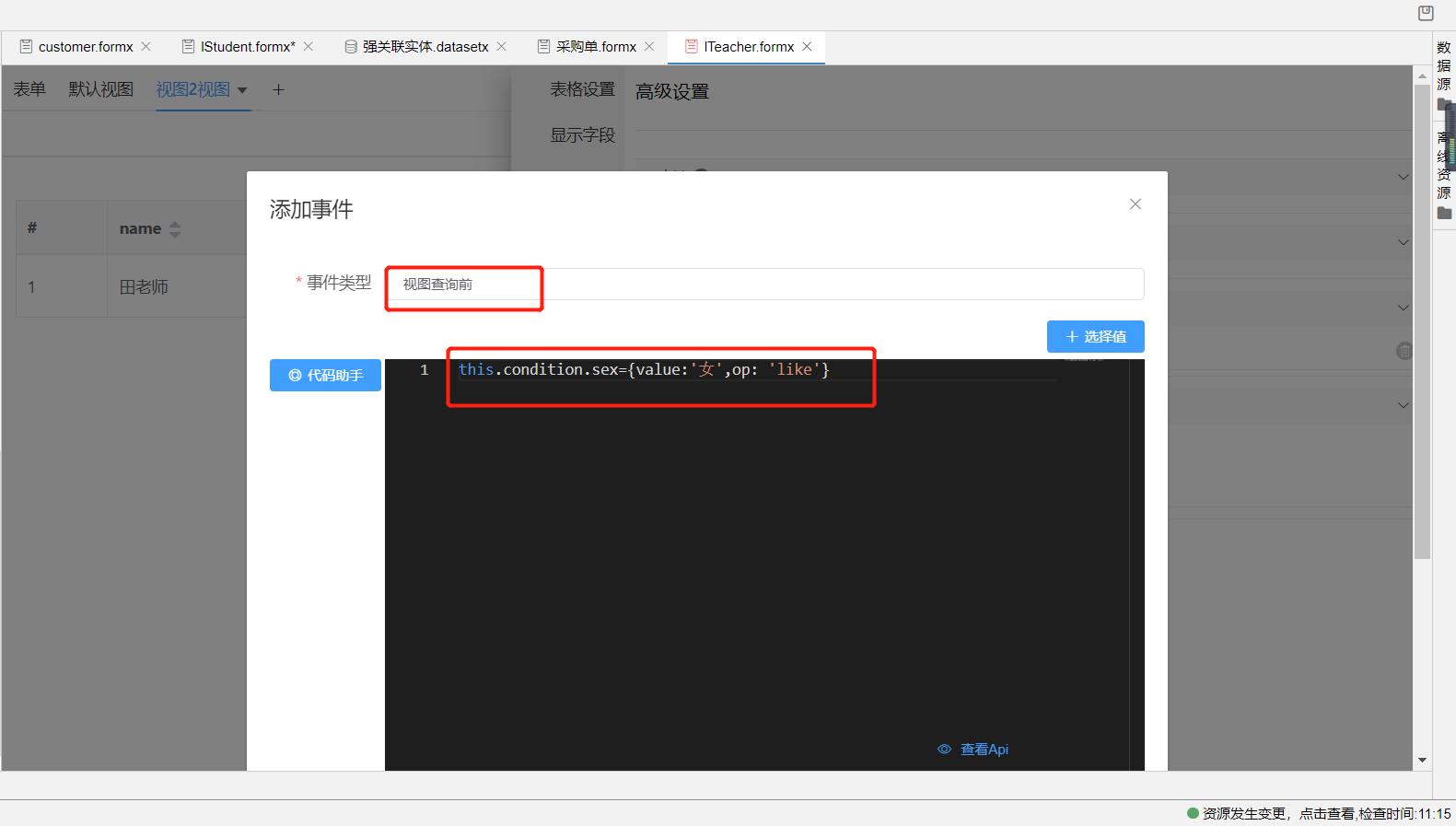This screenshot has width=1456, height=826.
Task: Expand the 视图2视图 dropdown arrow
Action: coord(242,90)
